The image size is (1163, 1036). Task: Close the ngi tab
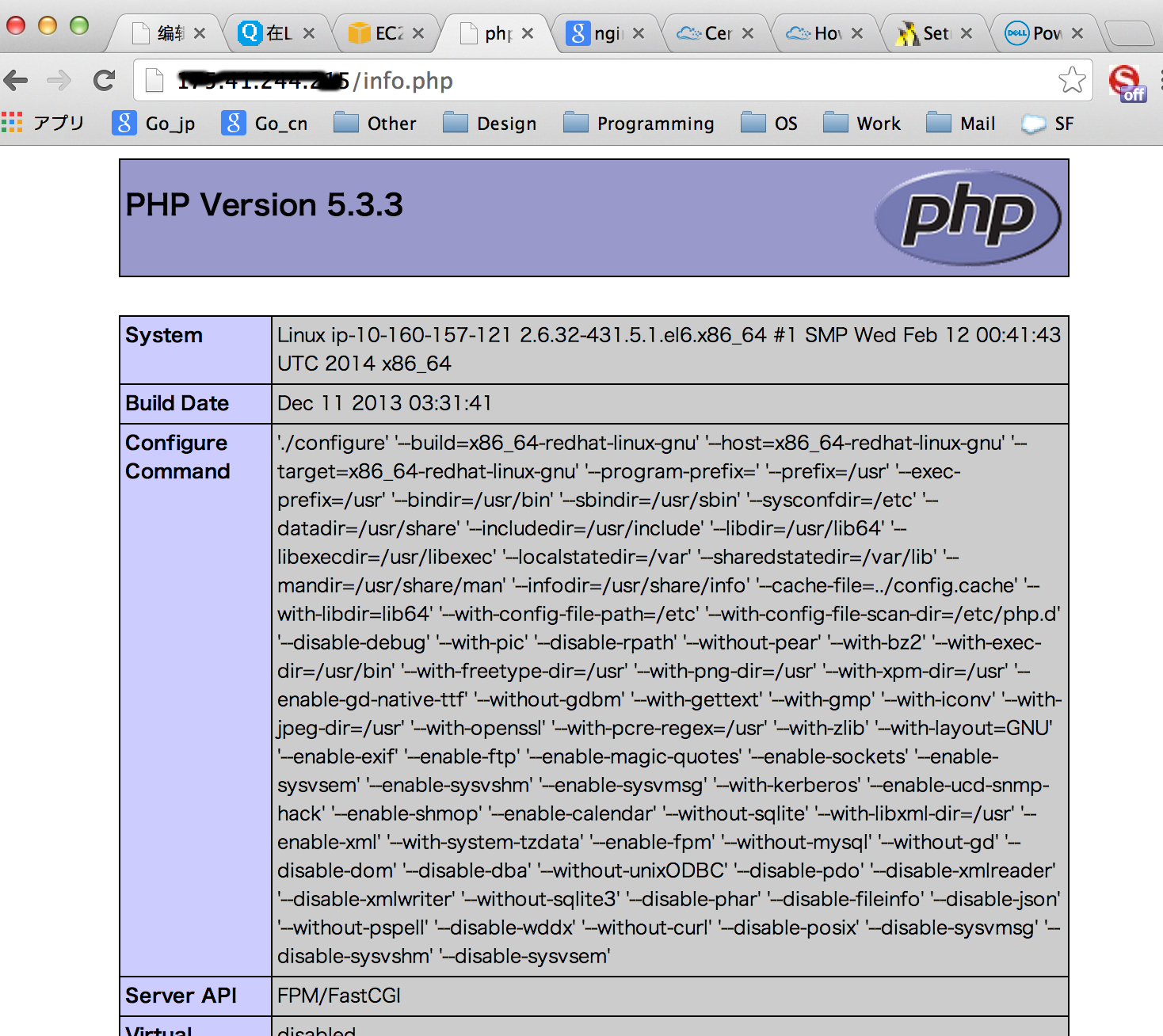[x=639, y=33]
